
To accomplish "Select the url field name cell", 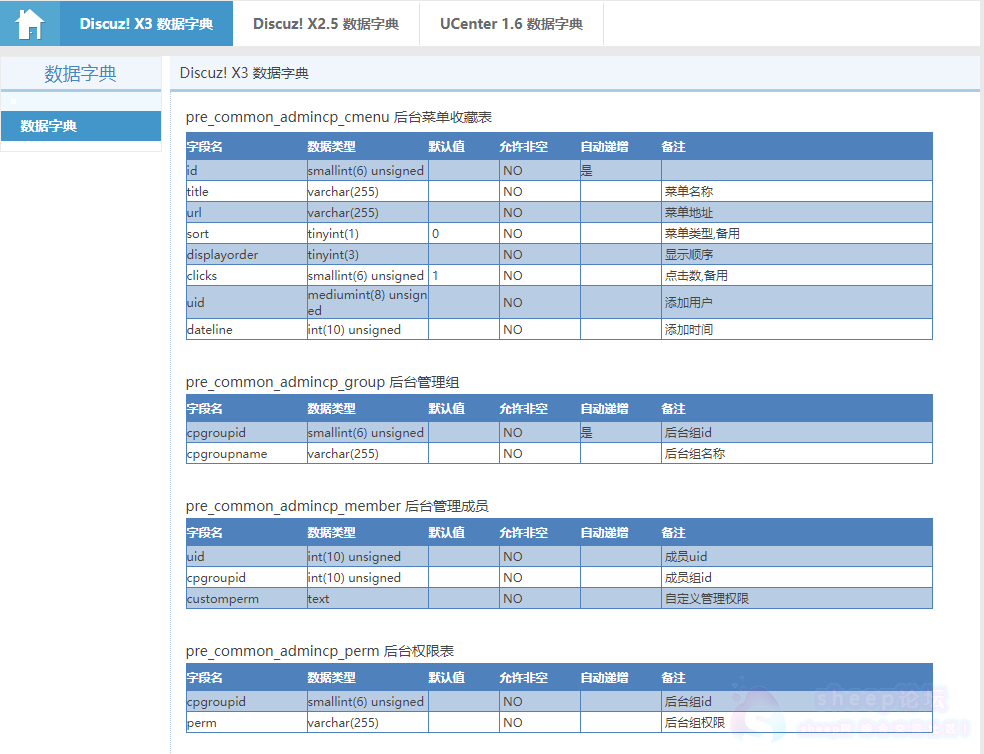I will tap(247, 213).
